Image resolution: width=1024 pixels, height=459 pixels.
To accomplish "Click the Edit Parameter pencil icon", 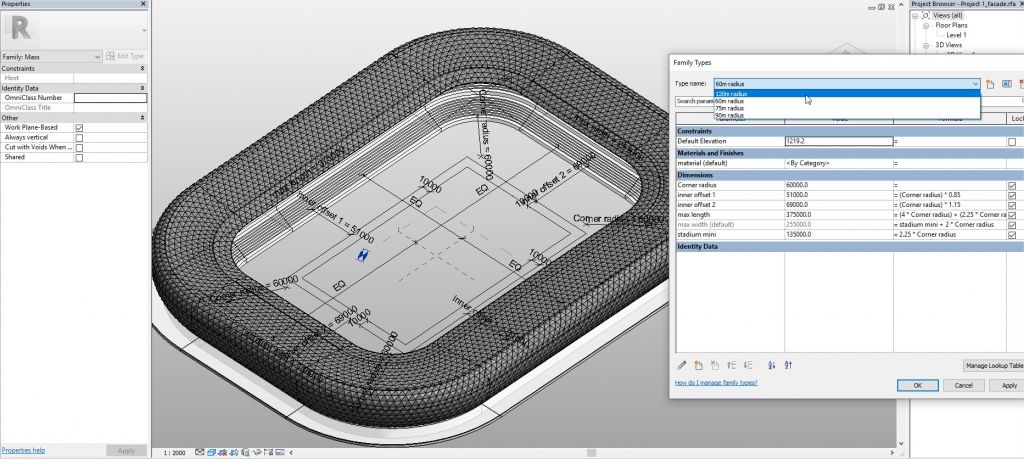I will pyautogui.click(x=681, y=366).
